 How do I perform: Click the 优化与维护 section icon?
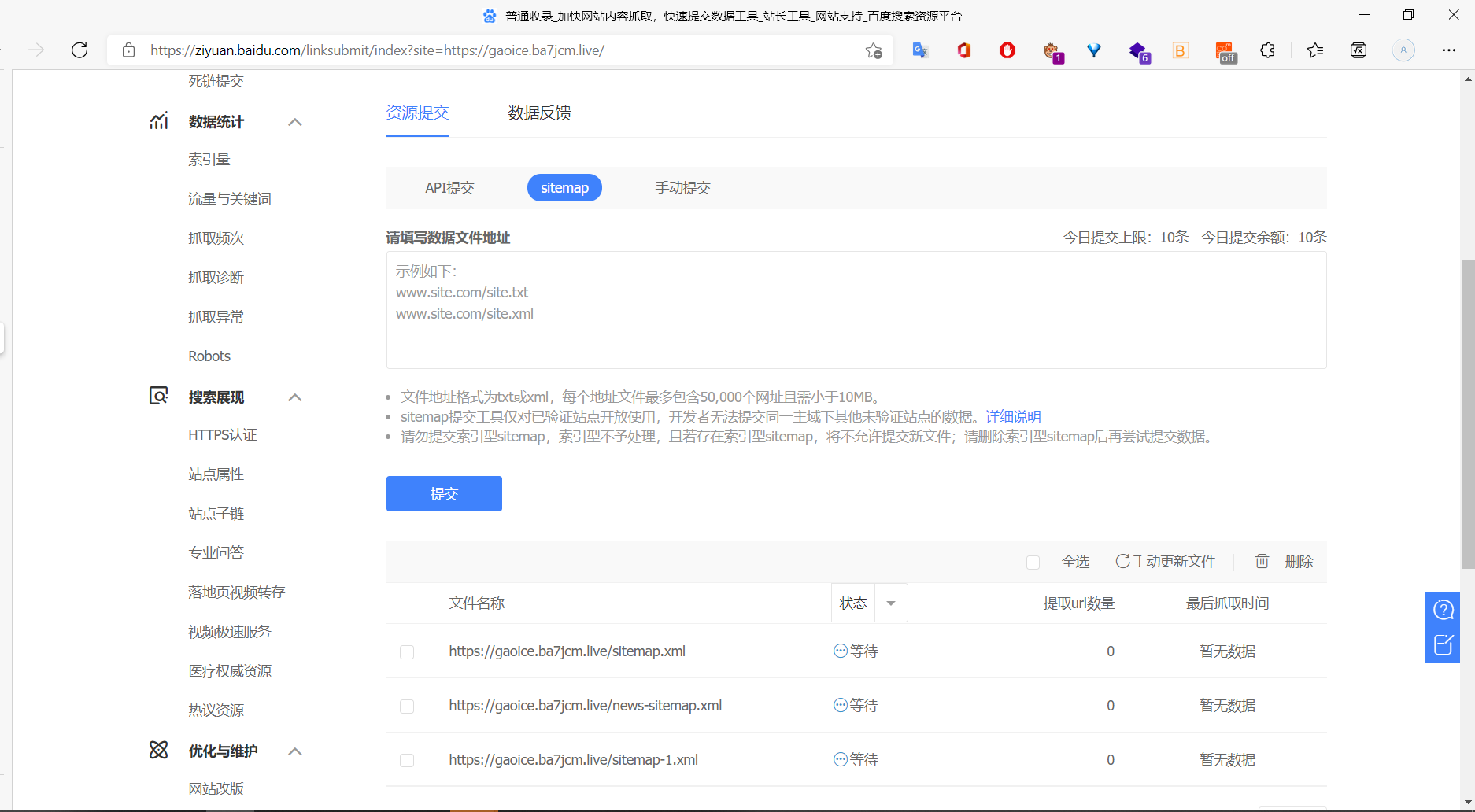[159, 750]
